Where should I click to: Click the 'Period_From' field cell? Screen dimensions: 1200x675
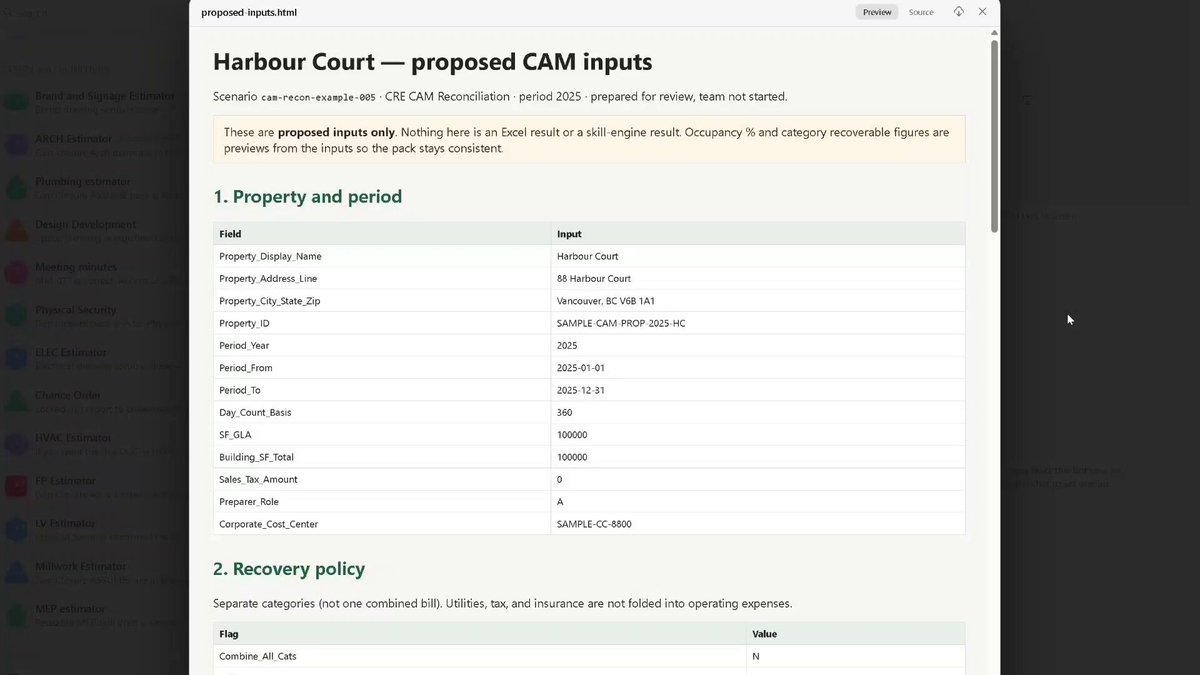(382, 368)
